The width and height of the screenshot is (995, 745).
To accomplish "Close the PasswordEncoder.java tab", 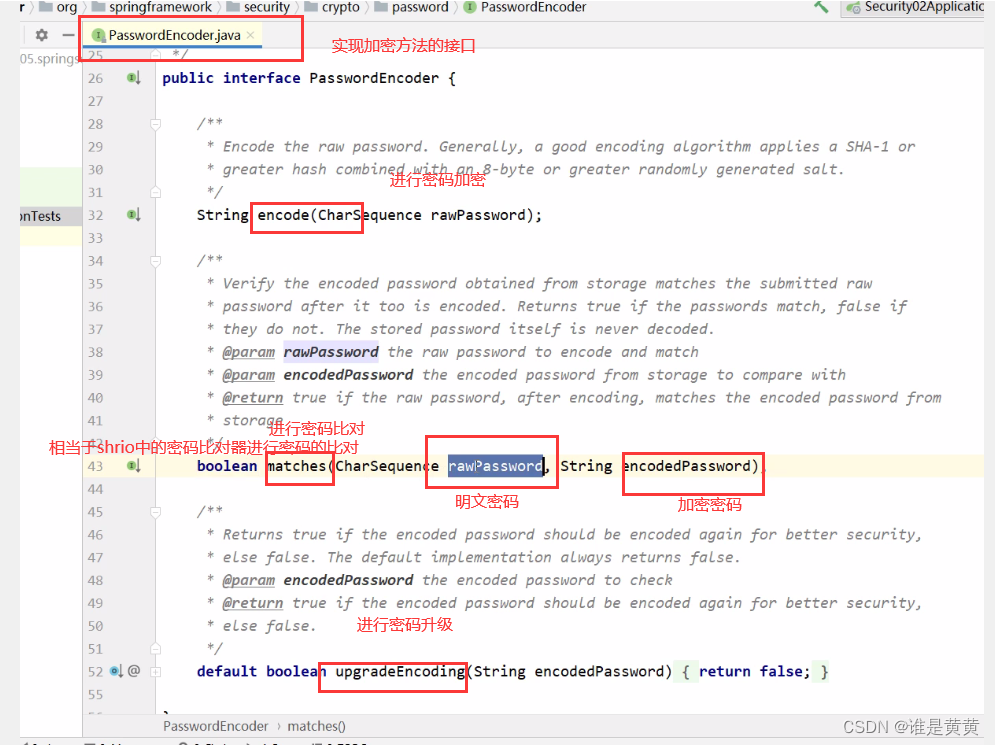I will coord(251,35).
